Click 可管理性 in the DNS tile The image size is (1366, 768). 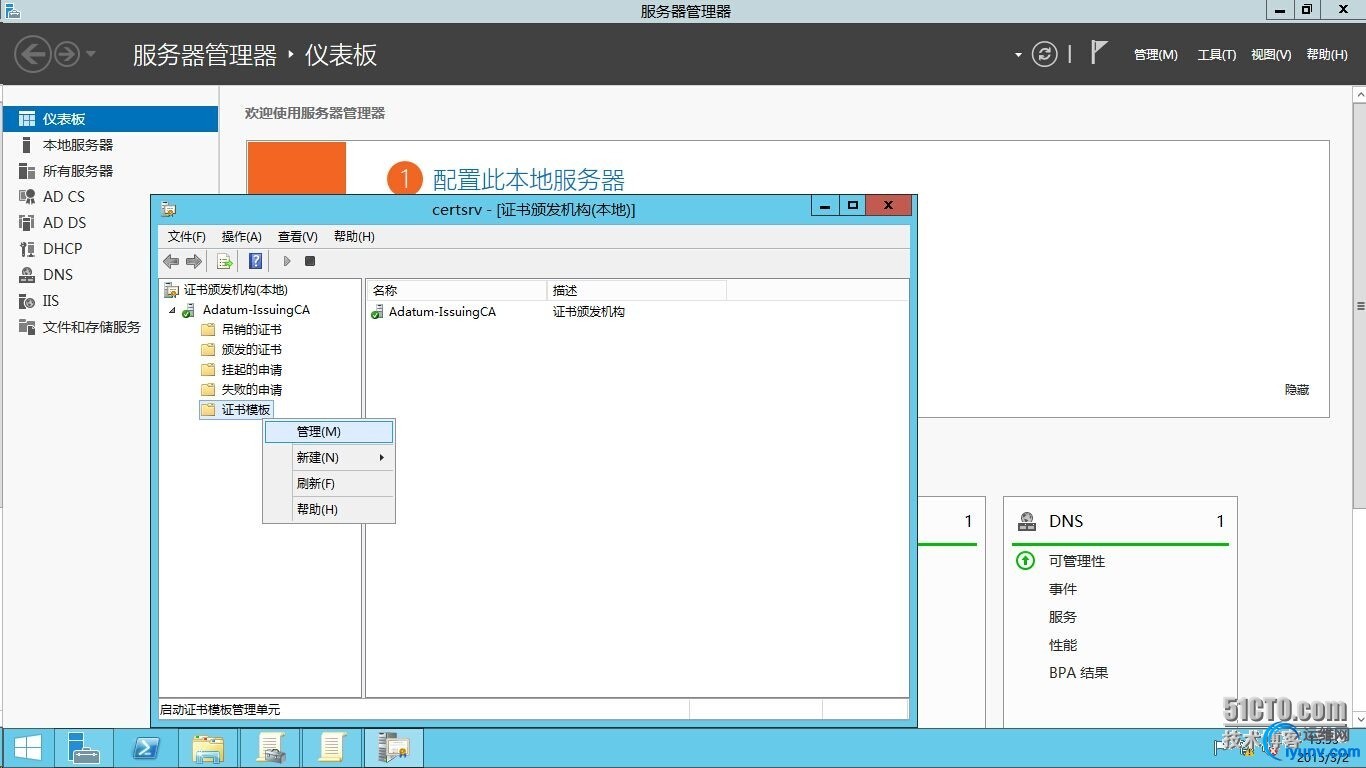click(1077, 561)
